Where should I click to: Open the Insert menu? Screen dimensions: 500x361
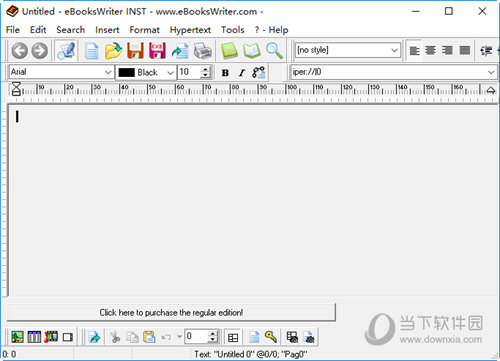pyautogui.click(x=107, y=30)
